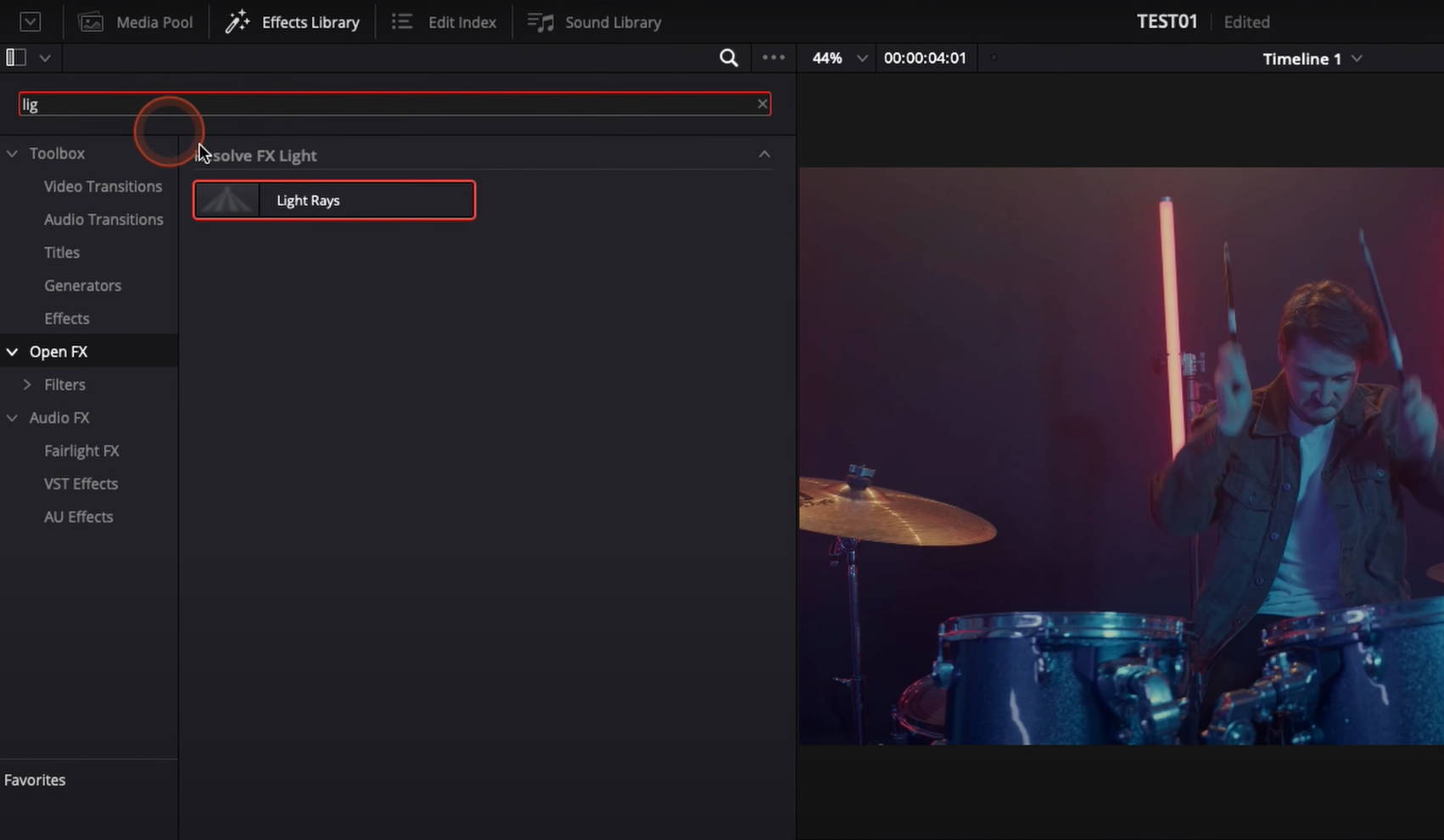The width and height of the screenshot is (1444, 840).
Task: Collapse the Audio FX section
Action: (12, 417)
